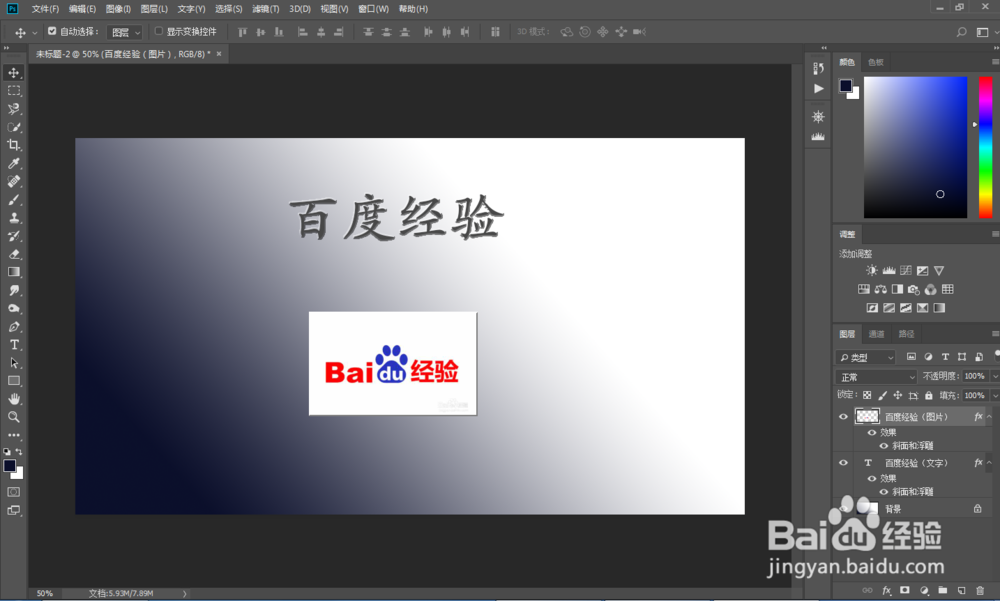
Task: Collapse effects of 百度经验（文字）layer
Action: tap(989, 463)
